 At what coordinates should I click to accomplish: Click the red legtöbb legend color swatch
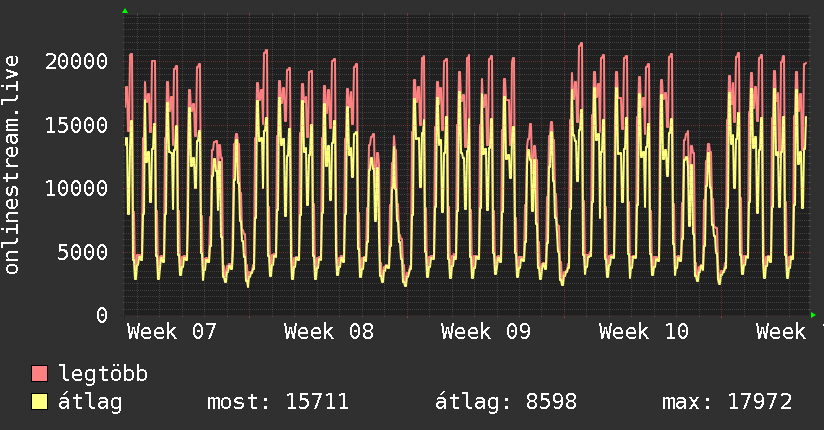[x=40, y=374]
